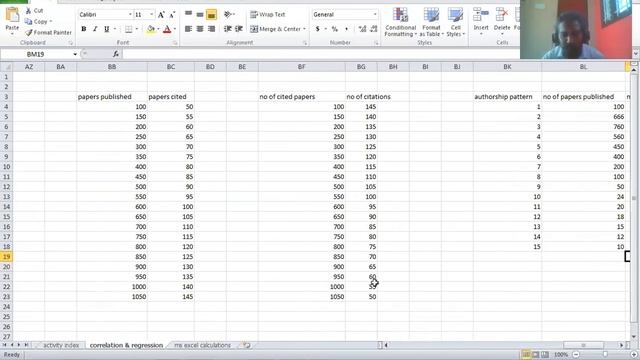This screenshot has width=640, height=360.
Task: Apply the yellow Fill Color bucket
Action: coord(151,29)
